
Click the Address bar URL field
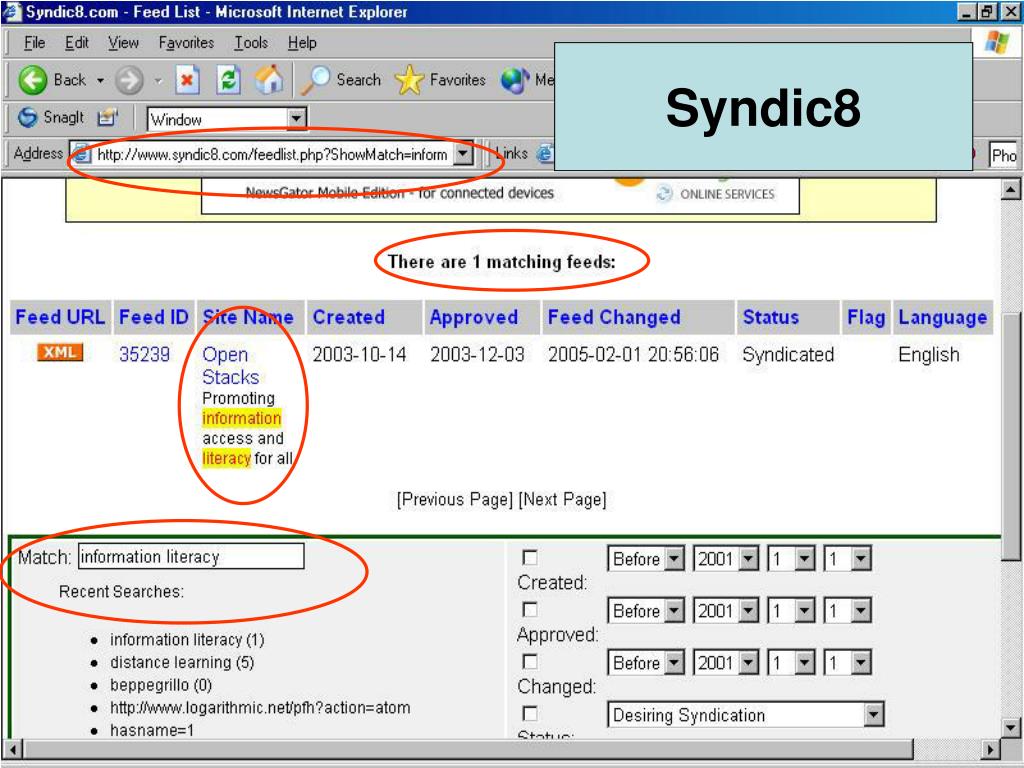point(272,155)
